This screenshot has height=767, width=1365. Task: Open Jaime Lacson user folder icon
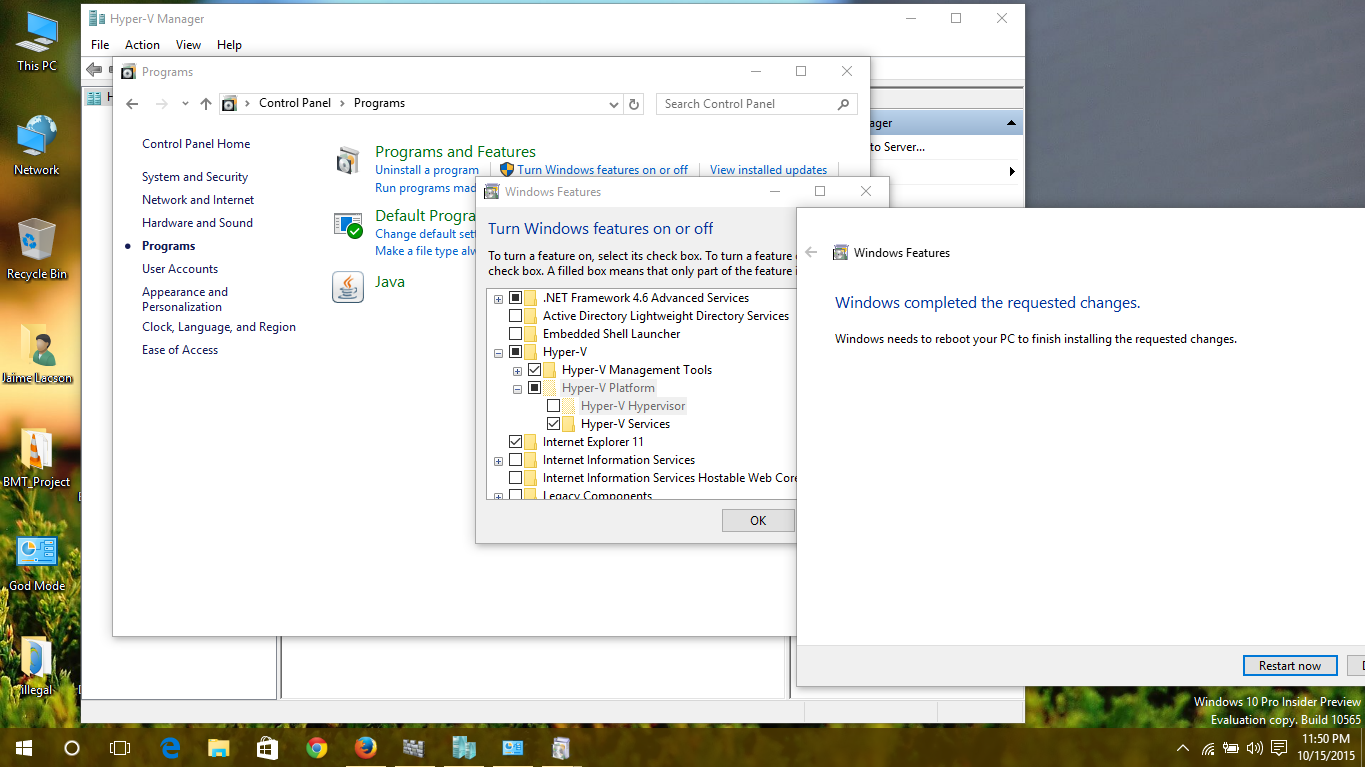pos(37,353)
